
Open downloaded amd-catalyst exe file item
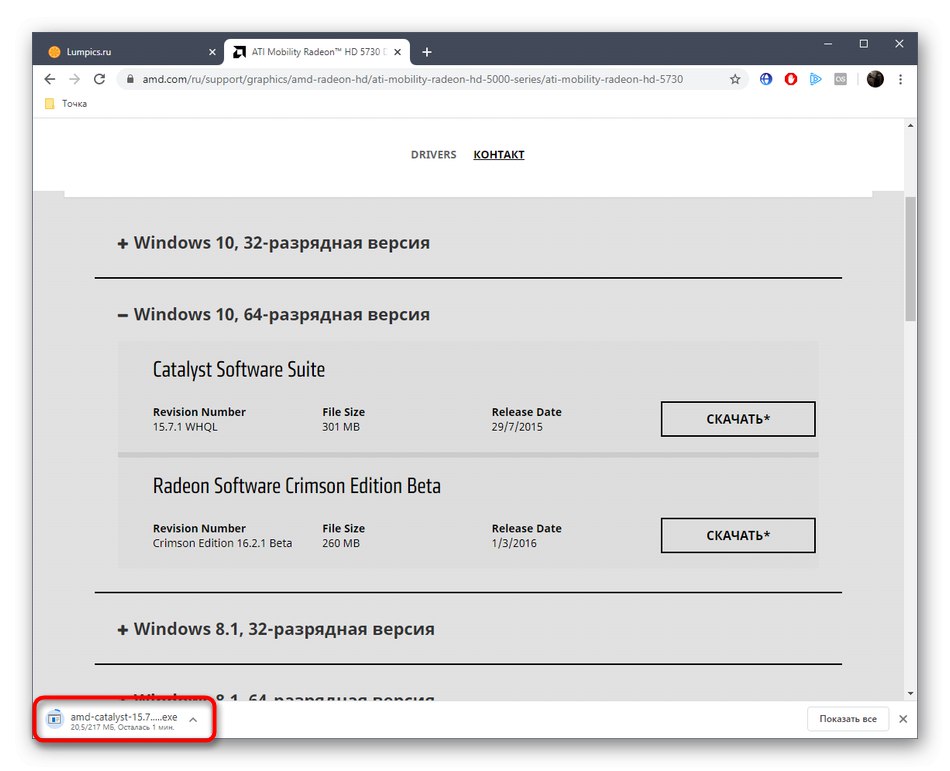pyautogui.click(x=113, y=720)
